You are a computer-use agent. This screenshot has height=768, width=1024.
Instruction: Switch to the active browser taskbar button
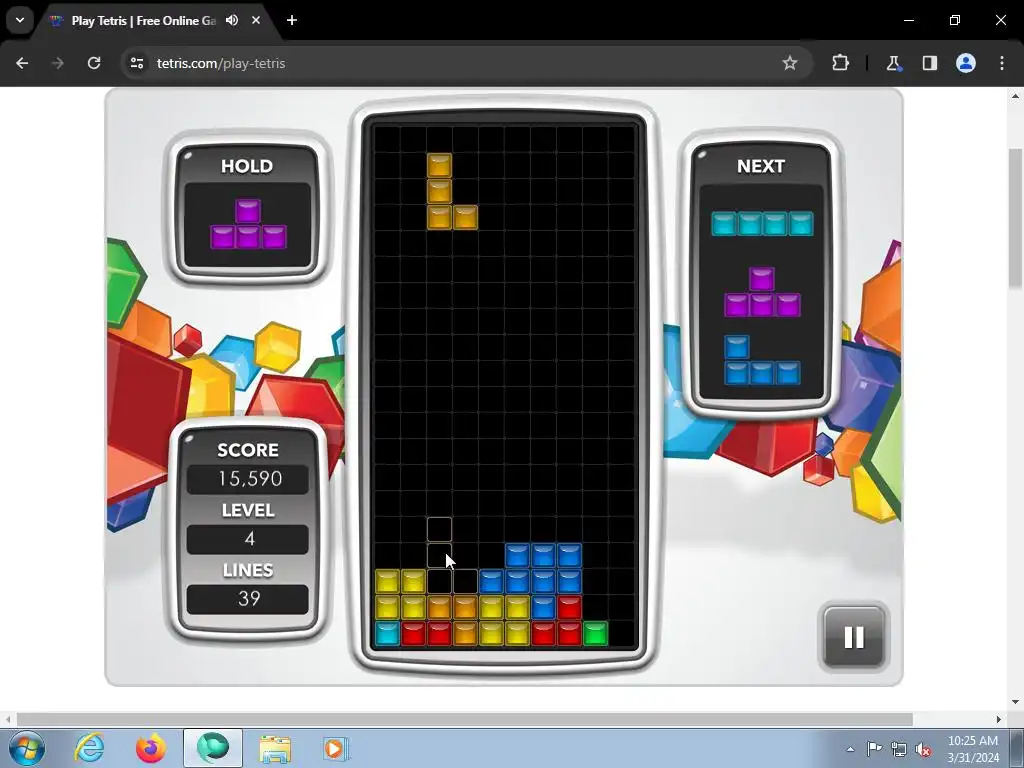pyautogui.click(x=213, y=748)
